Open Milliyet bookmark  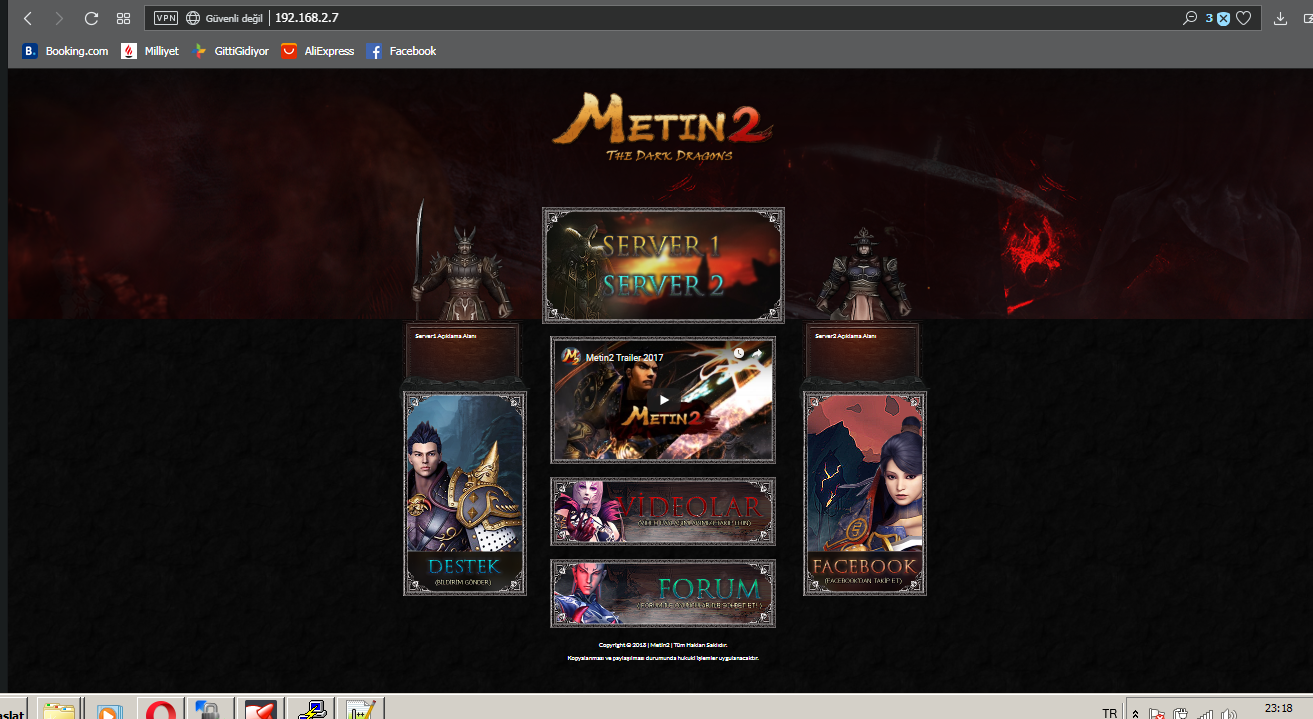pos(150,51)
